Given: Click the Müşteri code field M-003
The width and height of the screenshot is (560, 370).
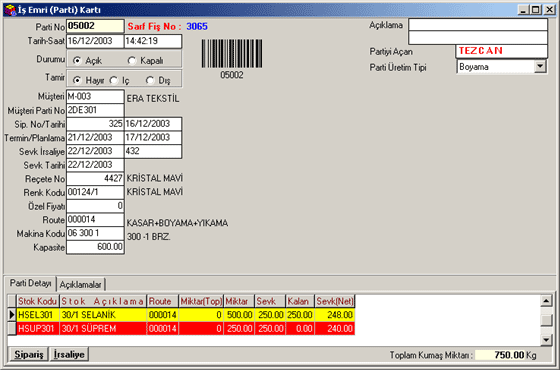Looking at the screenshot, I should tap(95, 96).
